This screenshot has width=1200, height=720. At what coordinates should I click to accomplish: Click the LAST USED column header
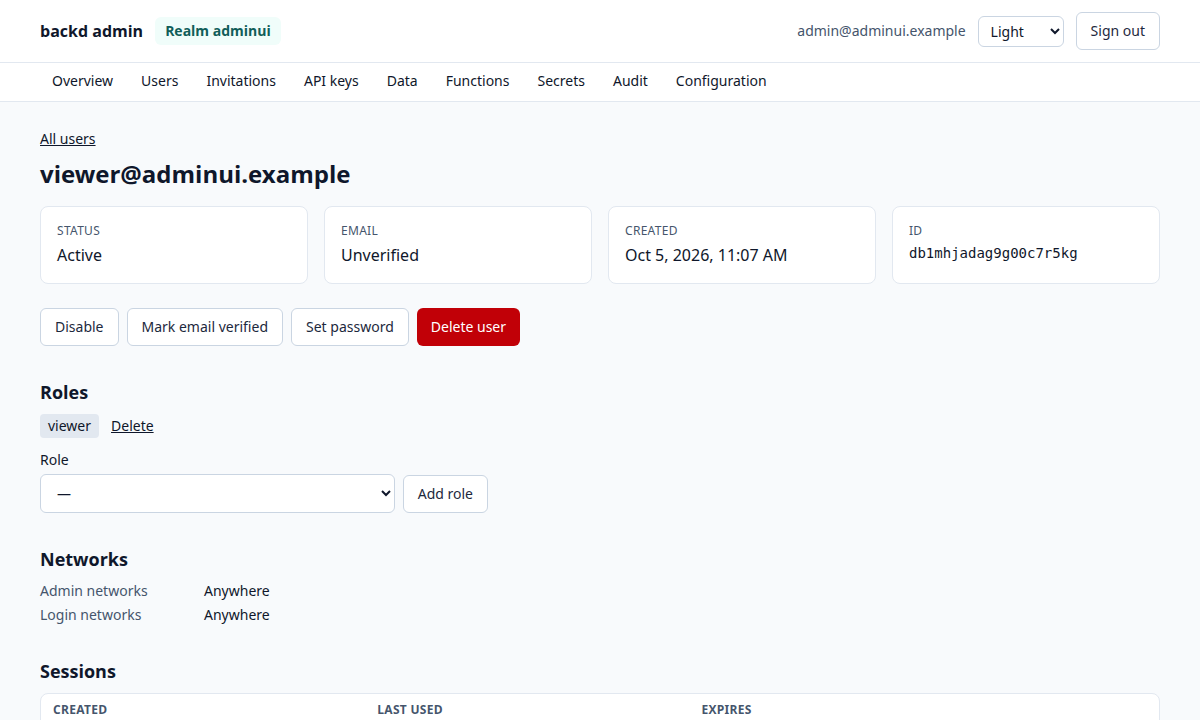pyautogui.click(x=410, y=710)
